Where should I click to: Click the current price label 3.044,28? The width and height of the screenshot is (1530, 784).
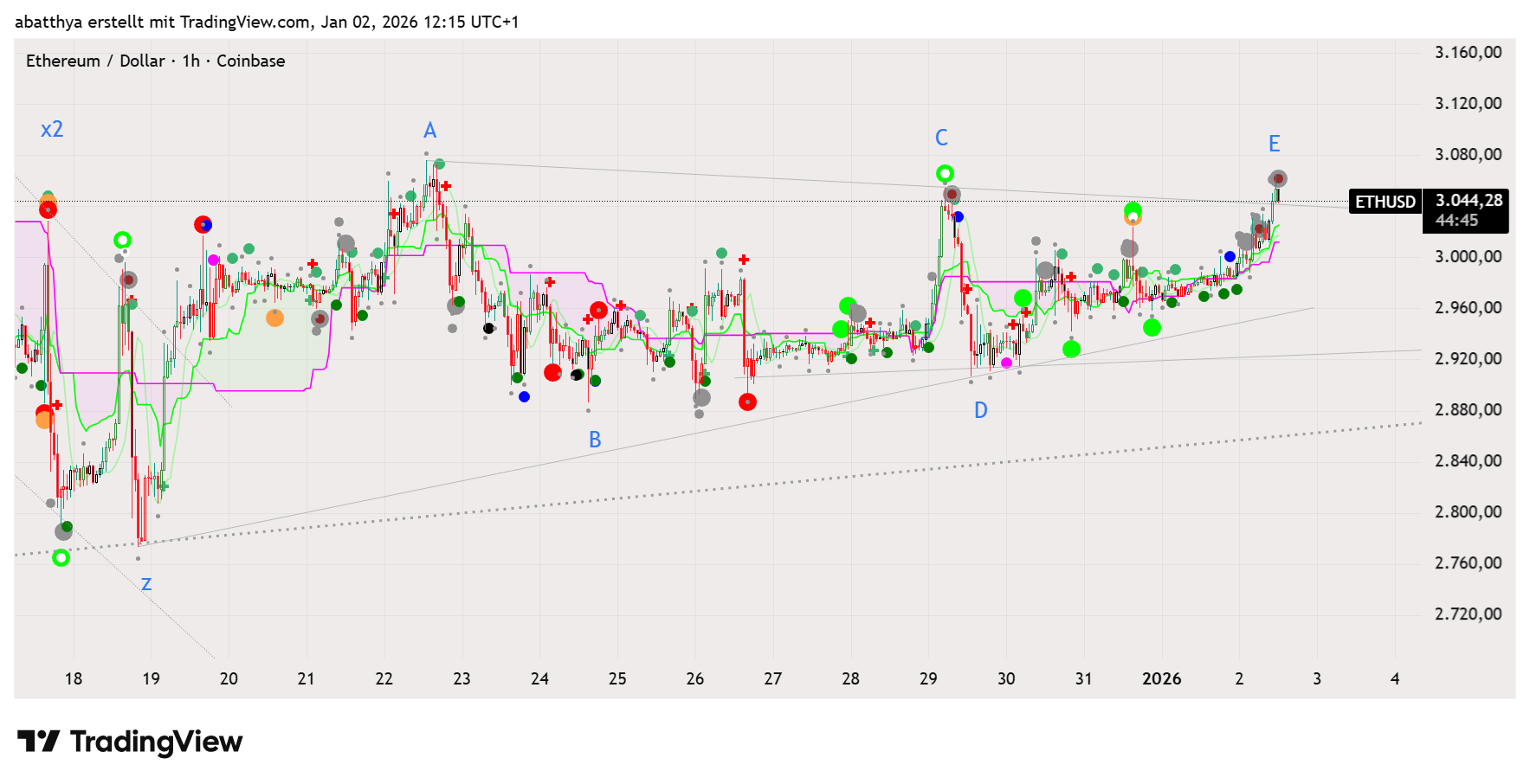click(x=1469, y=201)
